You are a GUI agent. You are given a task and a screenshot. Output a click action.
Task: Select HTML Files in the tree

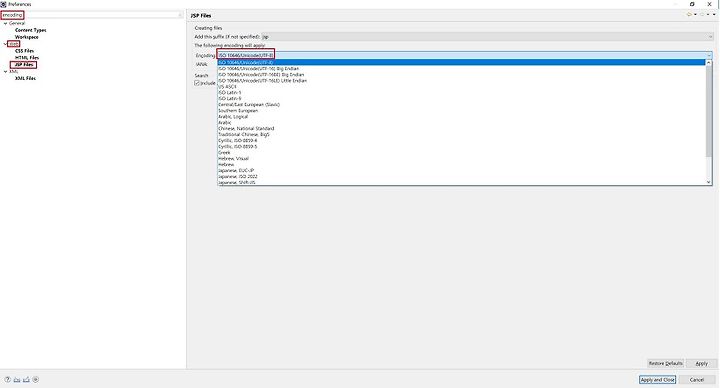27,58
